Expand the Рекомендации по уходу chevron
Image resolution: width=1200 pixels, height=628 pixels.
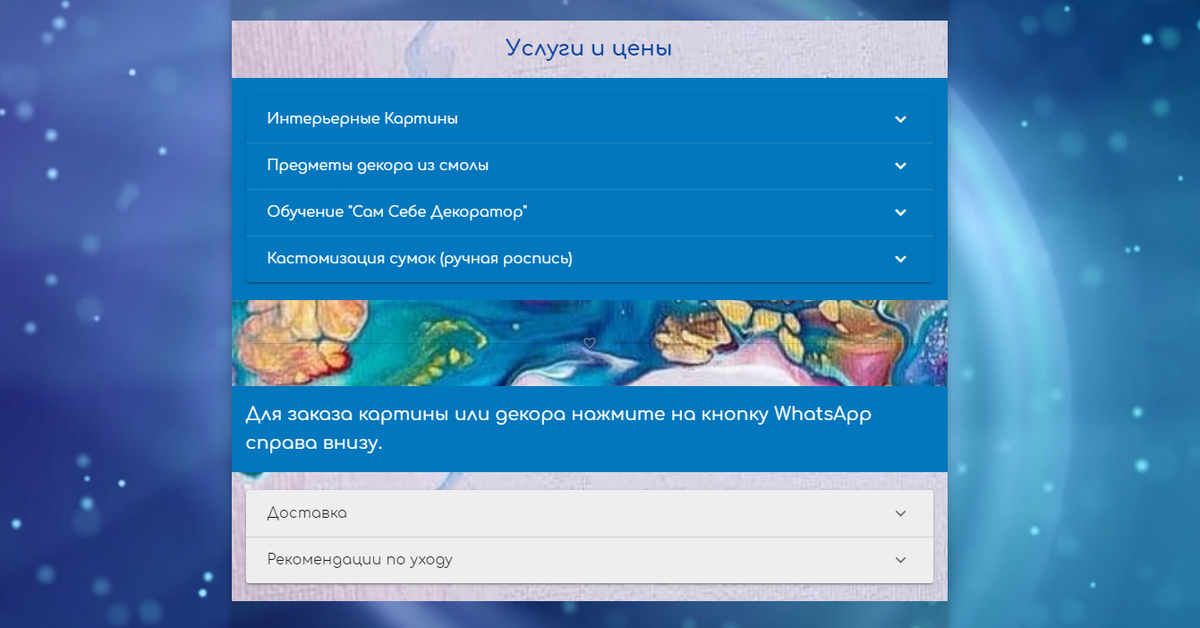900,560
